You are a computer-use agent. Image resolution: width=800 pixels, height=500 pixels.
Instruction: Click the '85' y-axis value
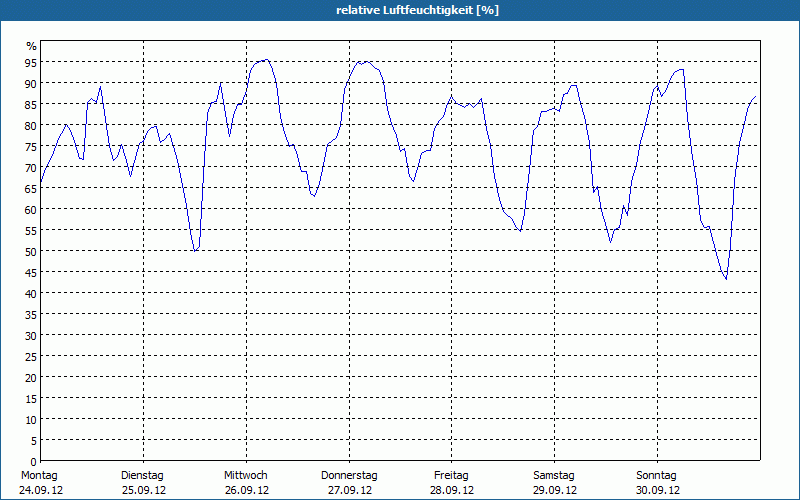[31, 105]
